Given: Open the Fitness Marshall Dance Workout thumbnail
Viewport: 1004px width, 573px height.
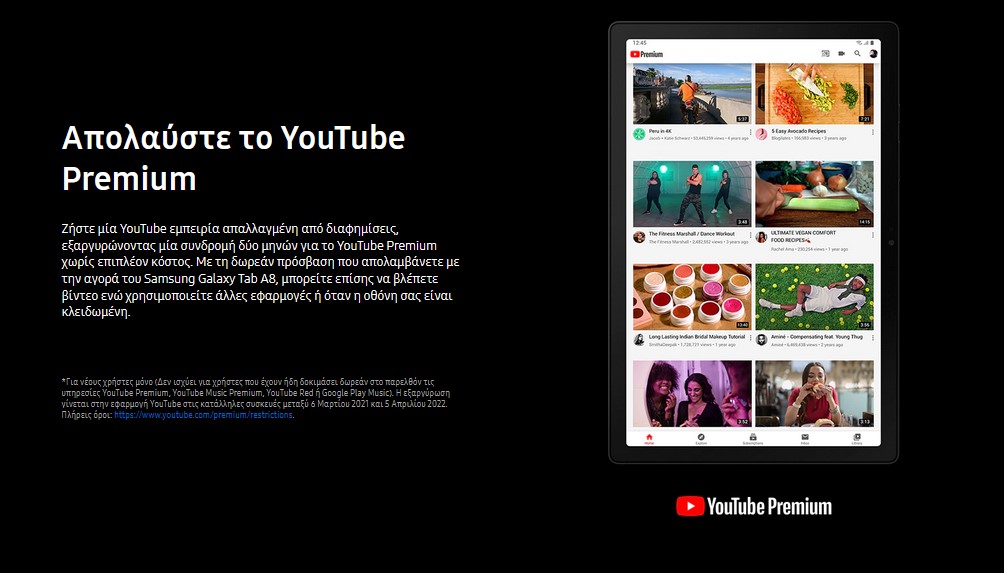Looking at the screenshot, I should pos(692,194).
